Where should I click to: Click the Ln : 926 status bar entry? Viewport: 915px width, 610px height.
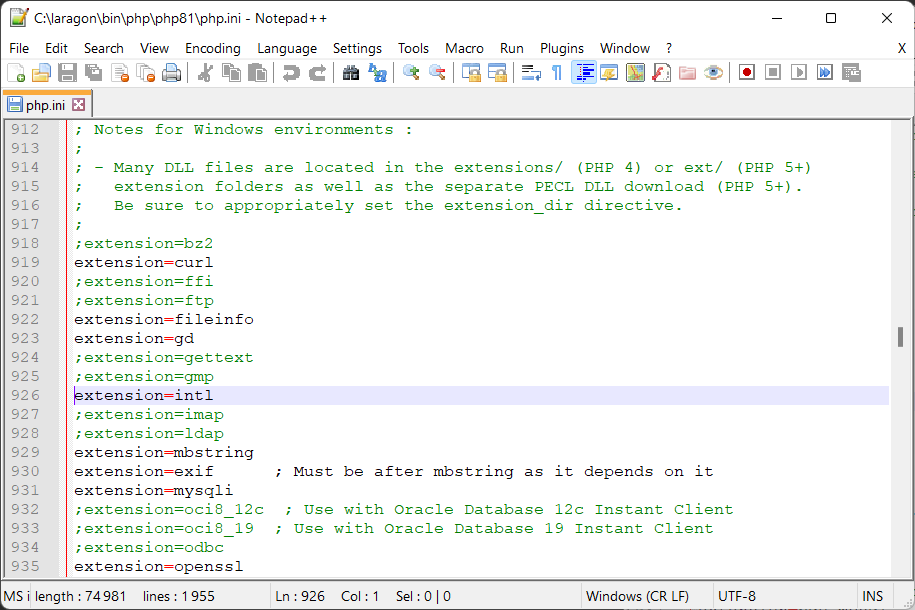coord(300,597)
